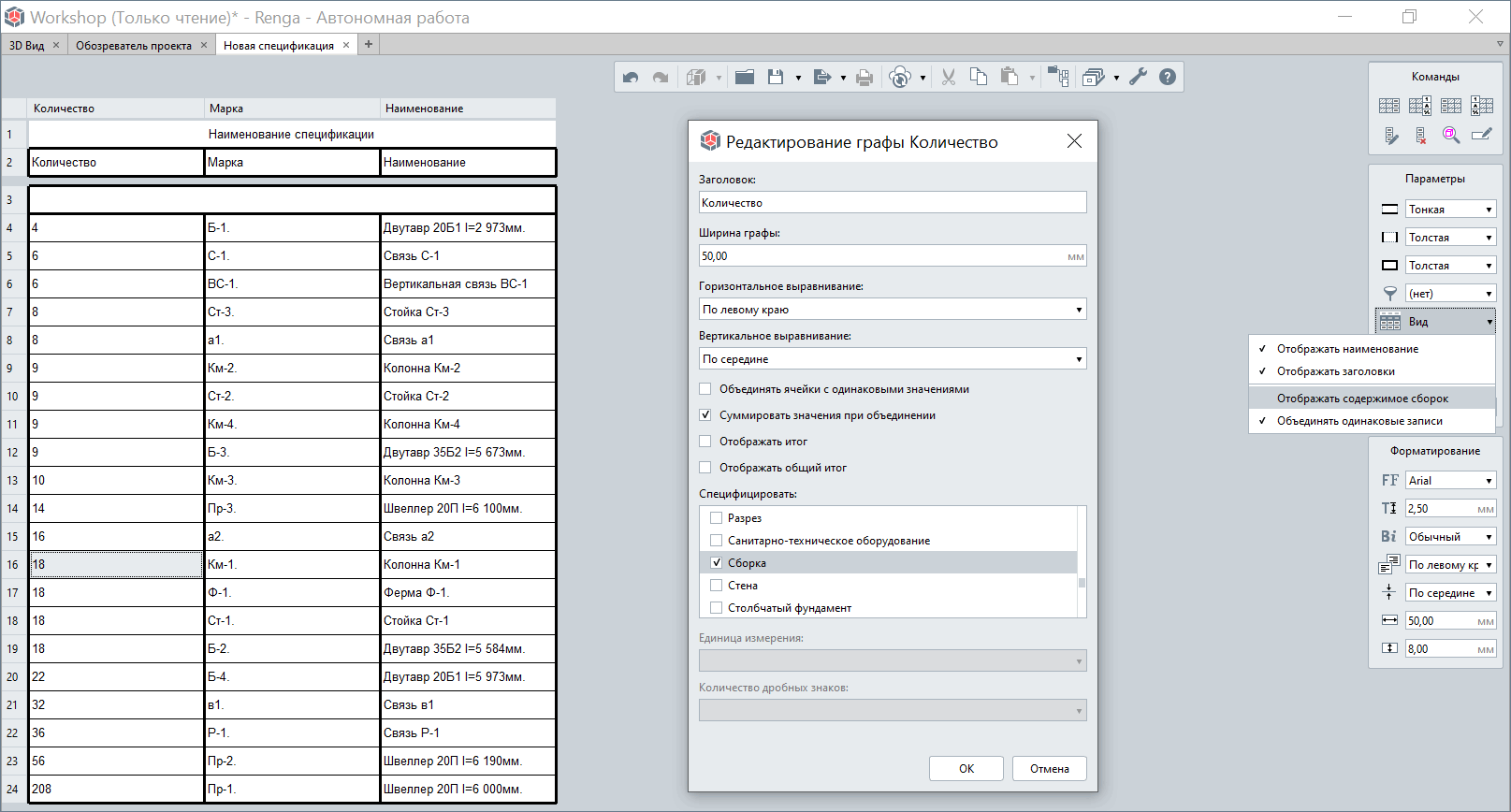Screen dimensions: 1511x812
Task: Check 'Разрез' in the Специфицировать list
Action: 716,518
